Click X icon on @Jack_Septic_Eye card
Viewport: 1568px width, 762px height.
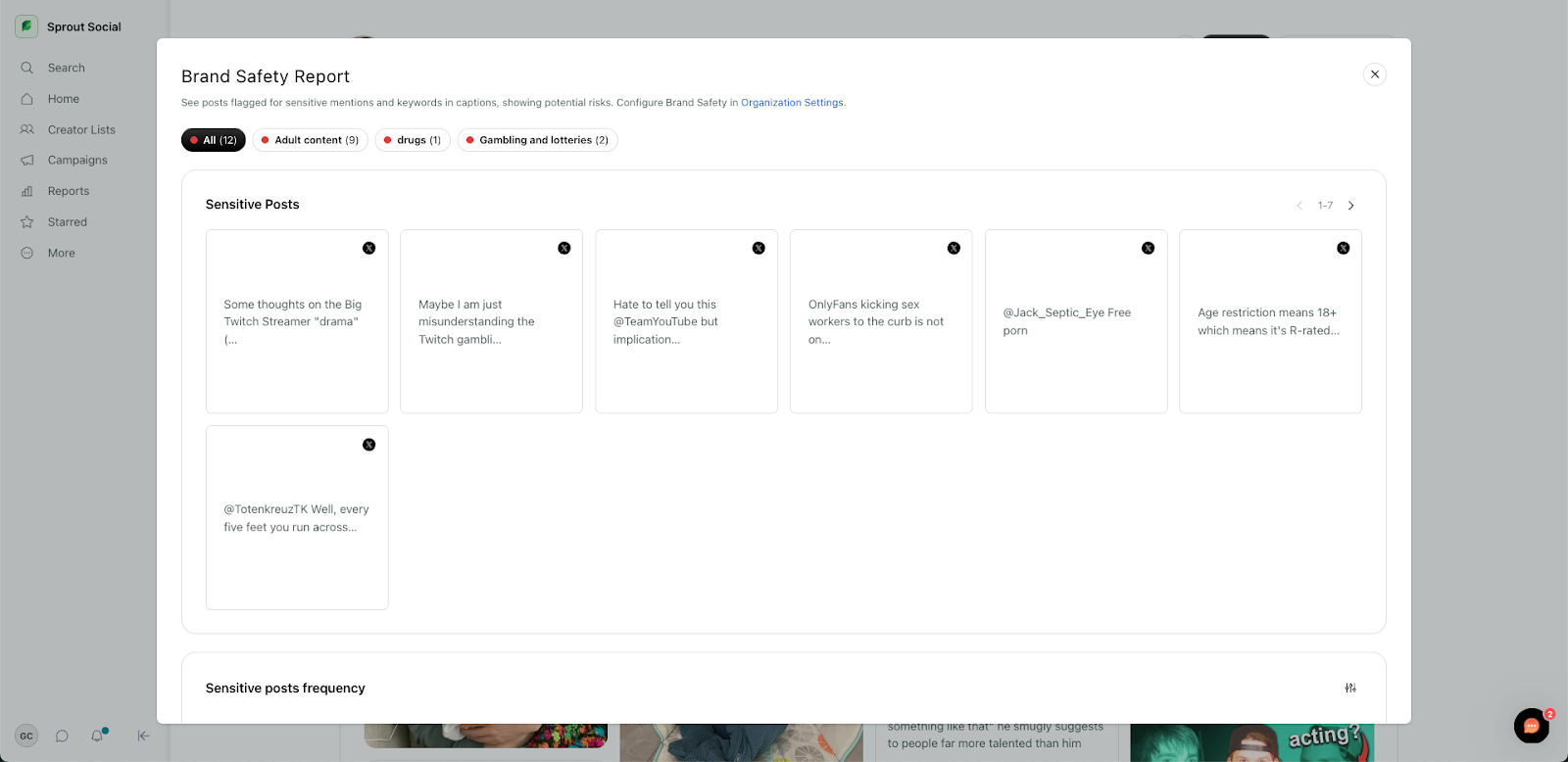point(1149,248)
